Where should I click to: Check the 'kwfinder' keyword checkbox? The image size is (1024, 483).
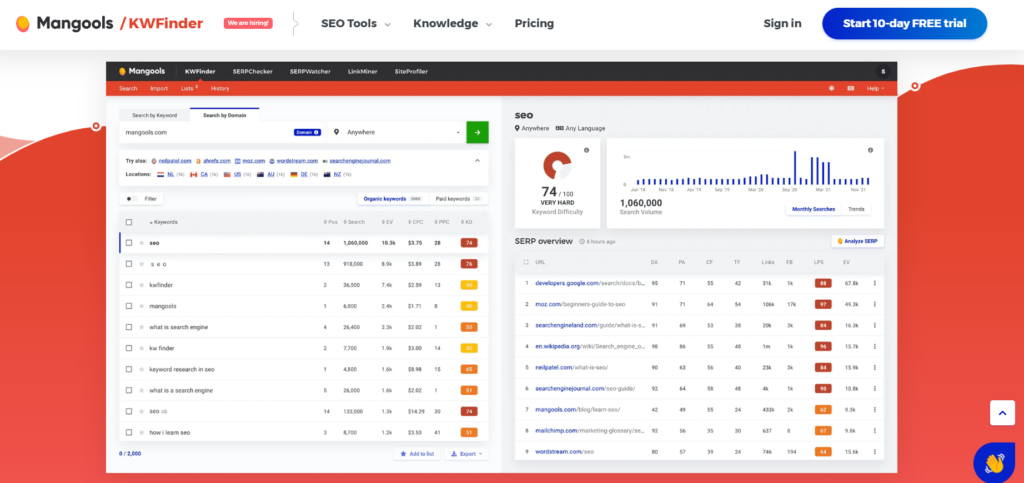click(129, 285)
